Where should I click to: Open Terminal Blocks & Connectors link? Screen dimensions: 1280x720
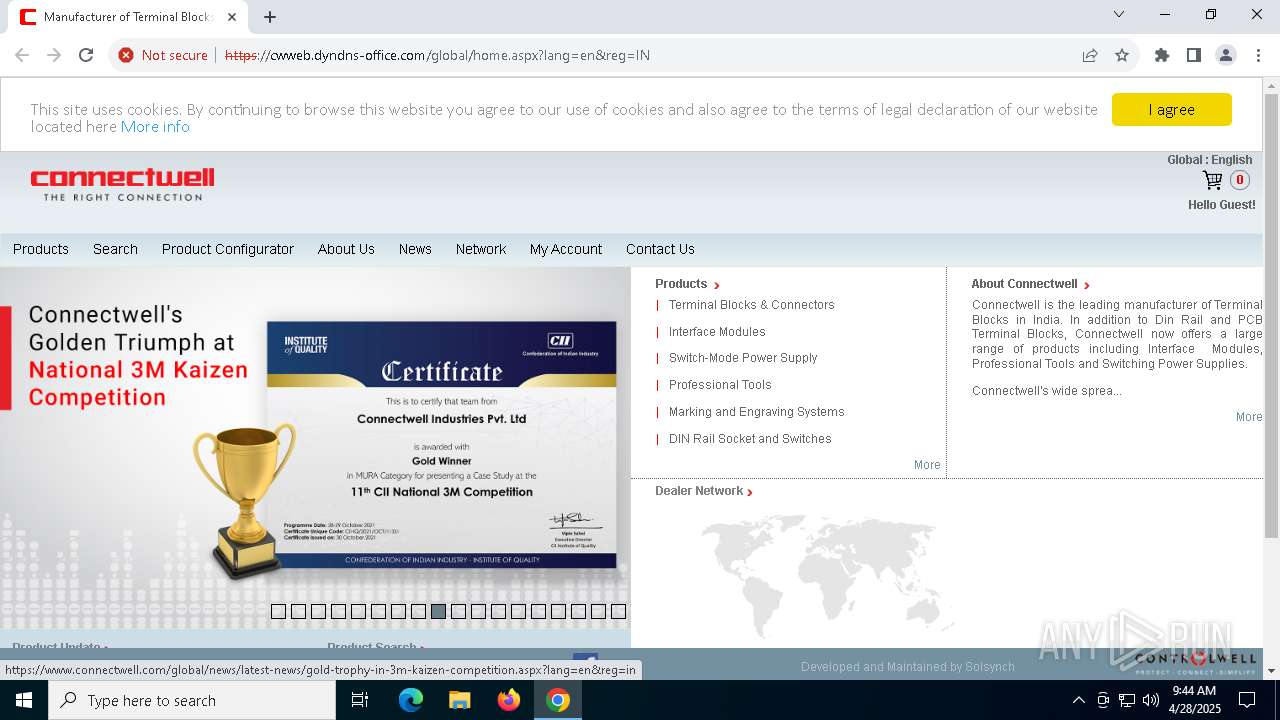[751, 305]
